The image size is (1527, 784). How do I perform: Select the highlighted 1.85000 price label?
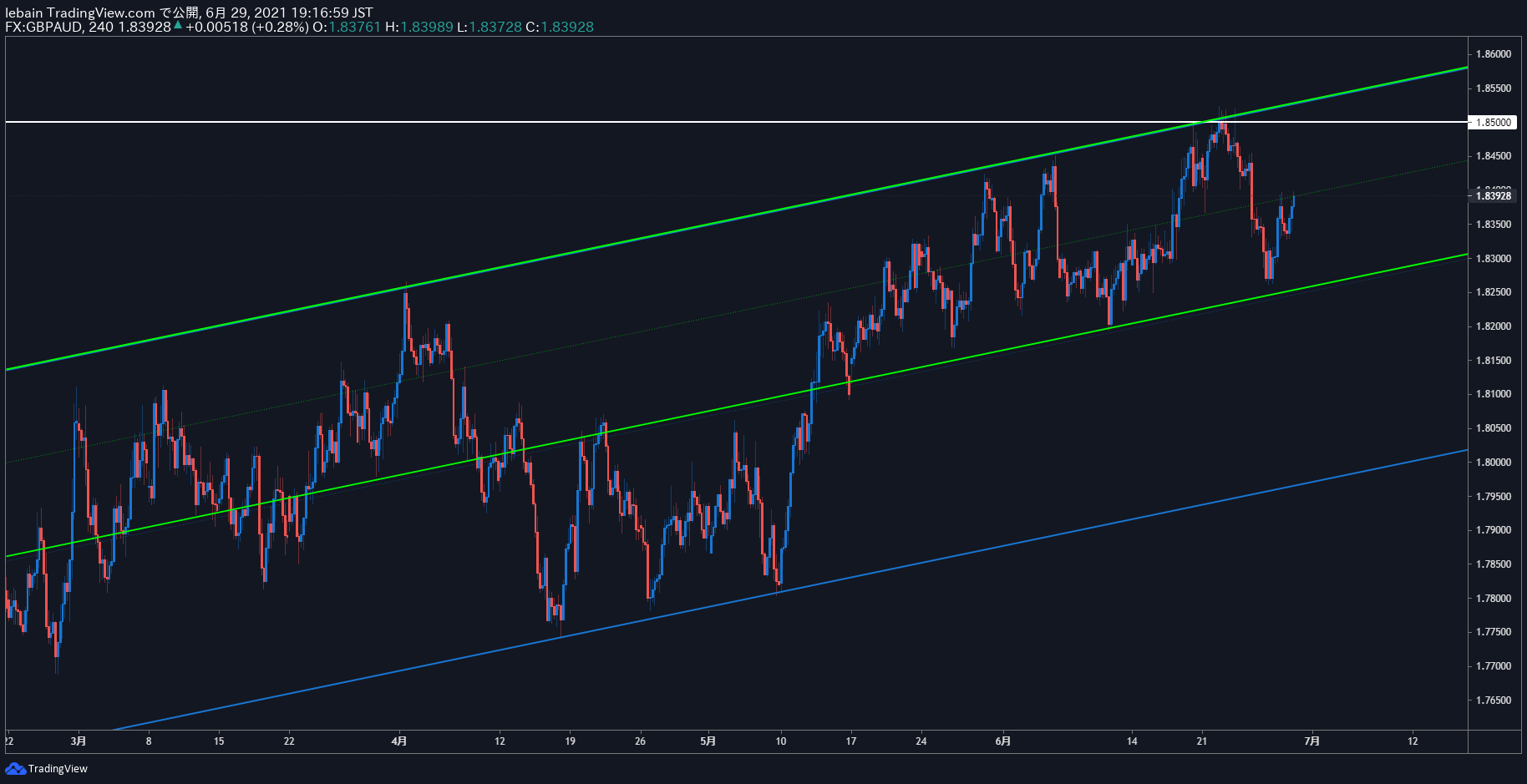pos(1494,122)
